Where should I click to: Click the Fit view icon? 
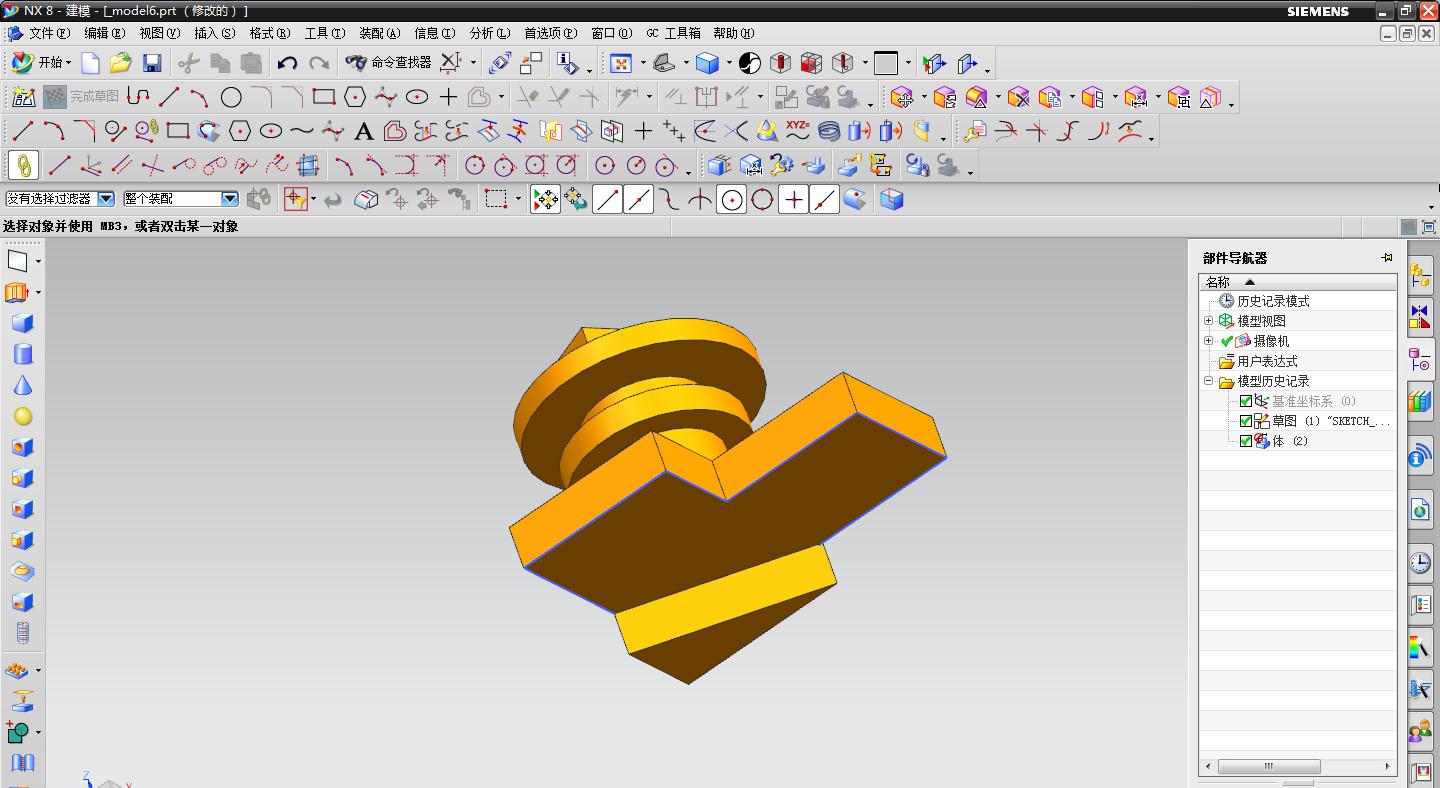pyautogui.click(x=621, y=63)
